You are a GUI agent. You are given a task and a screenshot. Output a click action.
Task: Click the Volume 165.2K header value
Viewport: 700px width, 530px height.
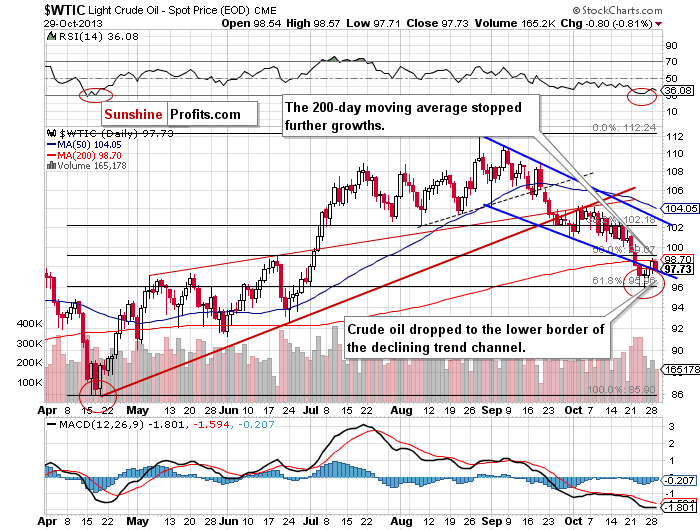click(x=515, y=24)
